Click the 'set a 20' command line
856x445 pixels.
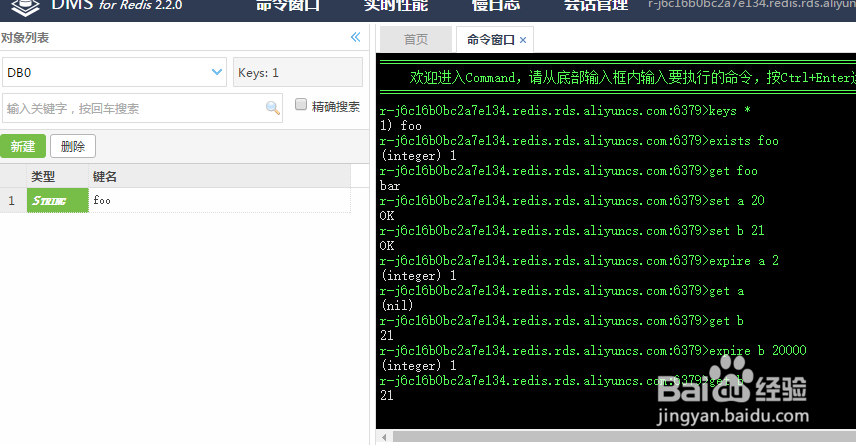(572, 201)
